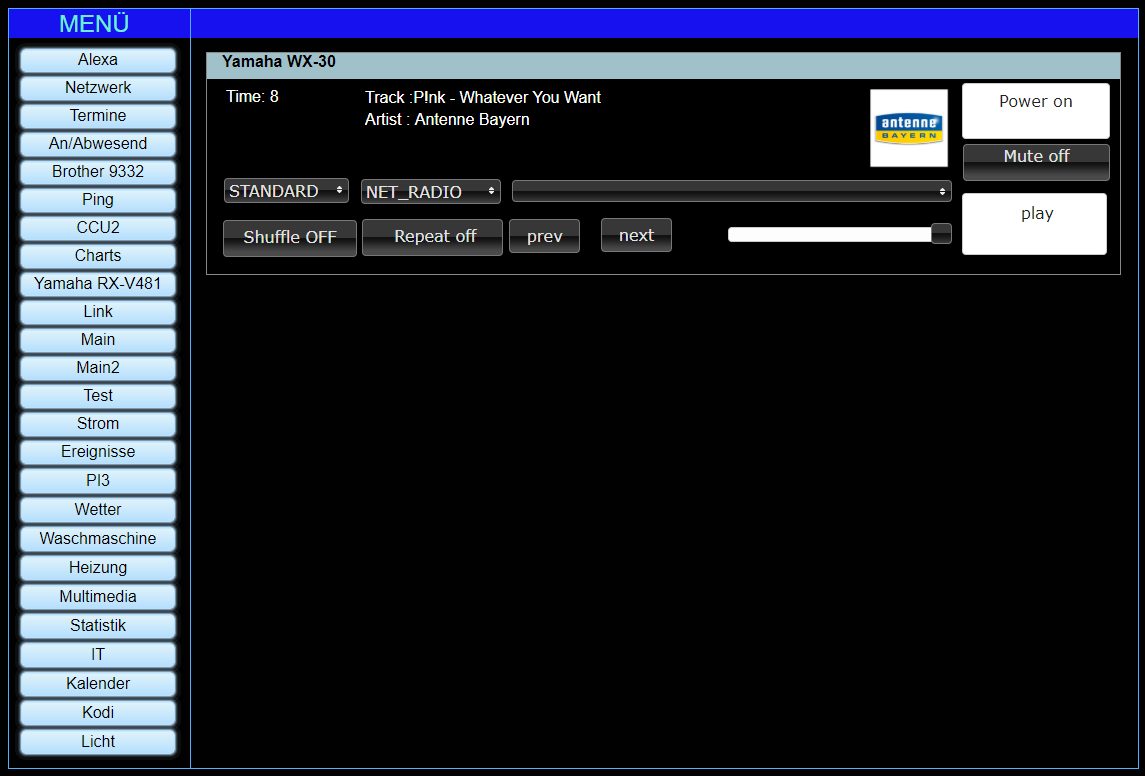Image resolution: width=1145 pixels, height=776 pixels.
Task: Toggle Shuffle OFF
Action: (290, 238)
